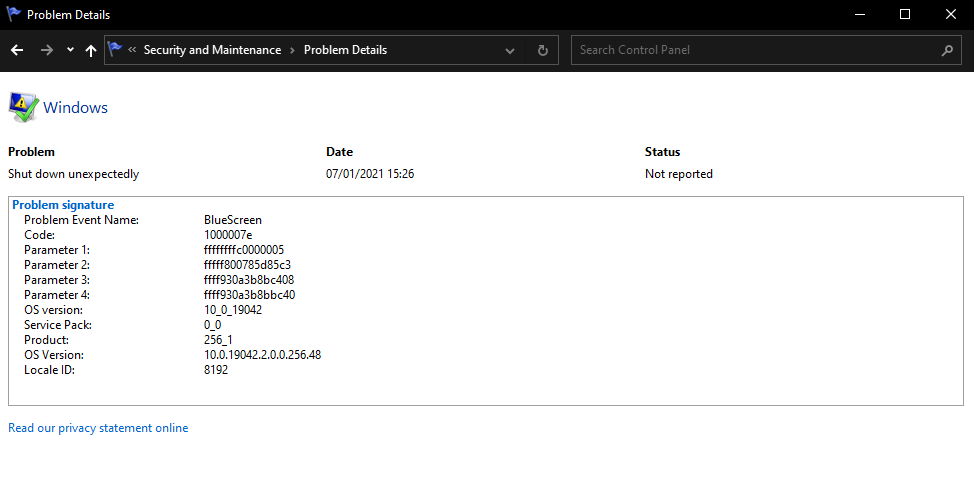Click the date 07/01/2021 15:26
This screenshot has width=974, height=493.
point(370,174)
